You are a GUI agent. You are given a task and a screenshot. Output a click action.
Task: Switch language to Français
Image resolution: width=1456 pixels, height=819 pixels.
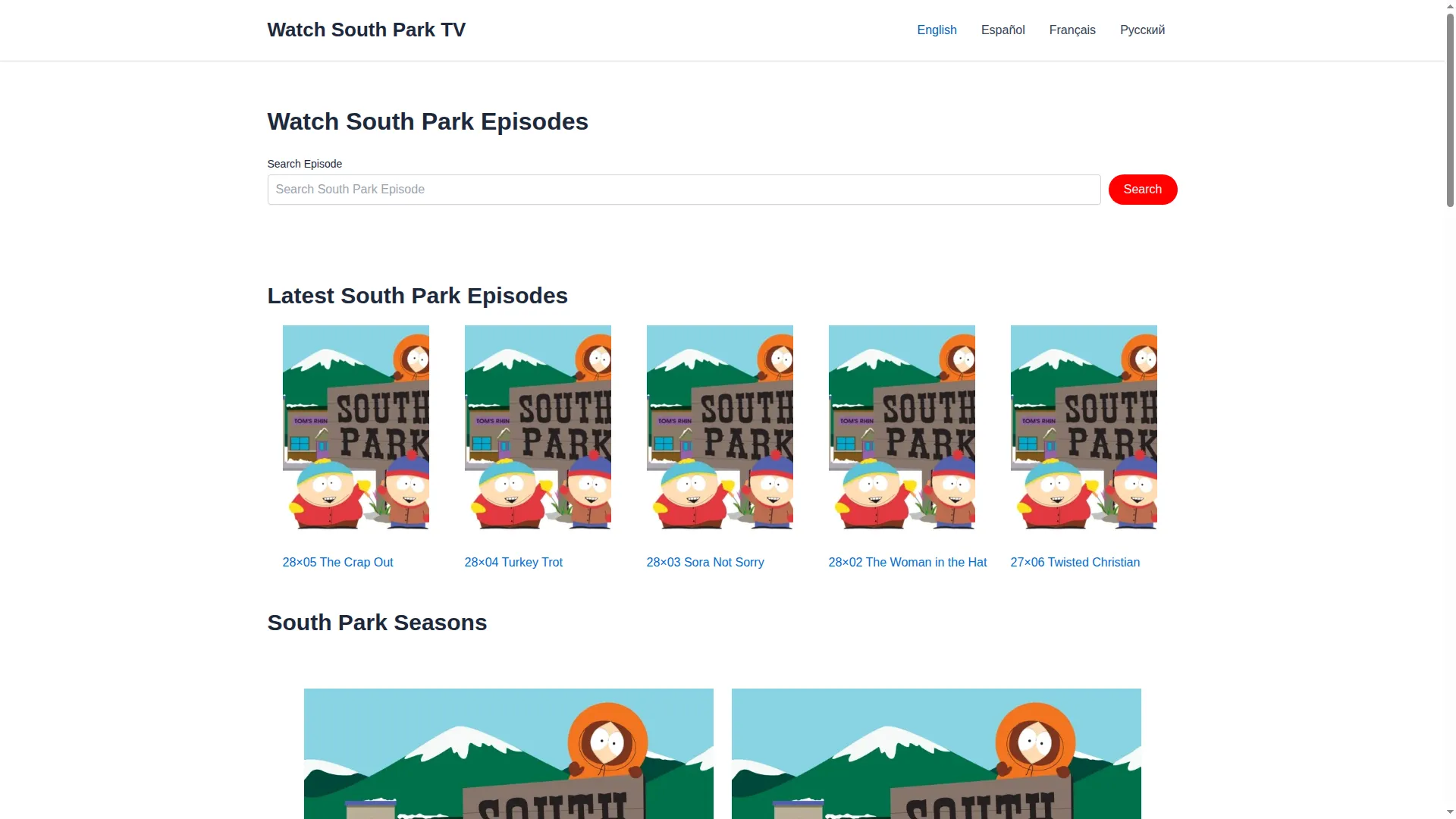[x=1072, y=30]
